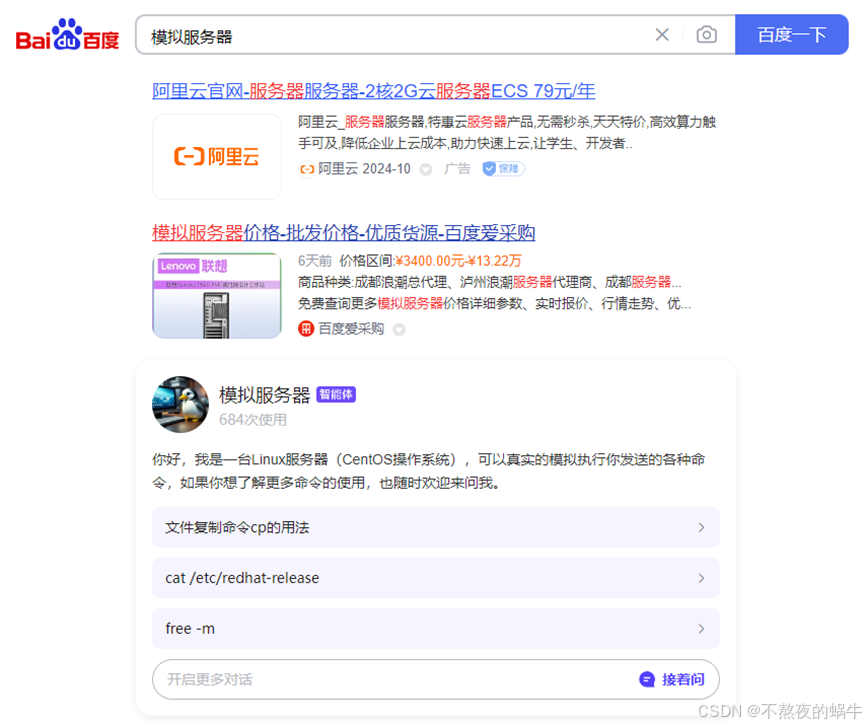Click the 684次使用 usage count
The image size is (866, 726).
[x=253, y=420]
